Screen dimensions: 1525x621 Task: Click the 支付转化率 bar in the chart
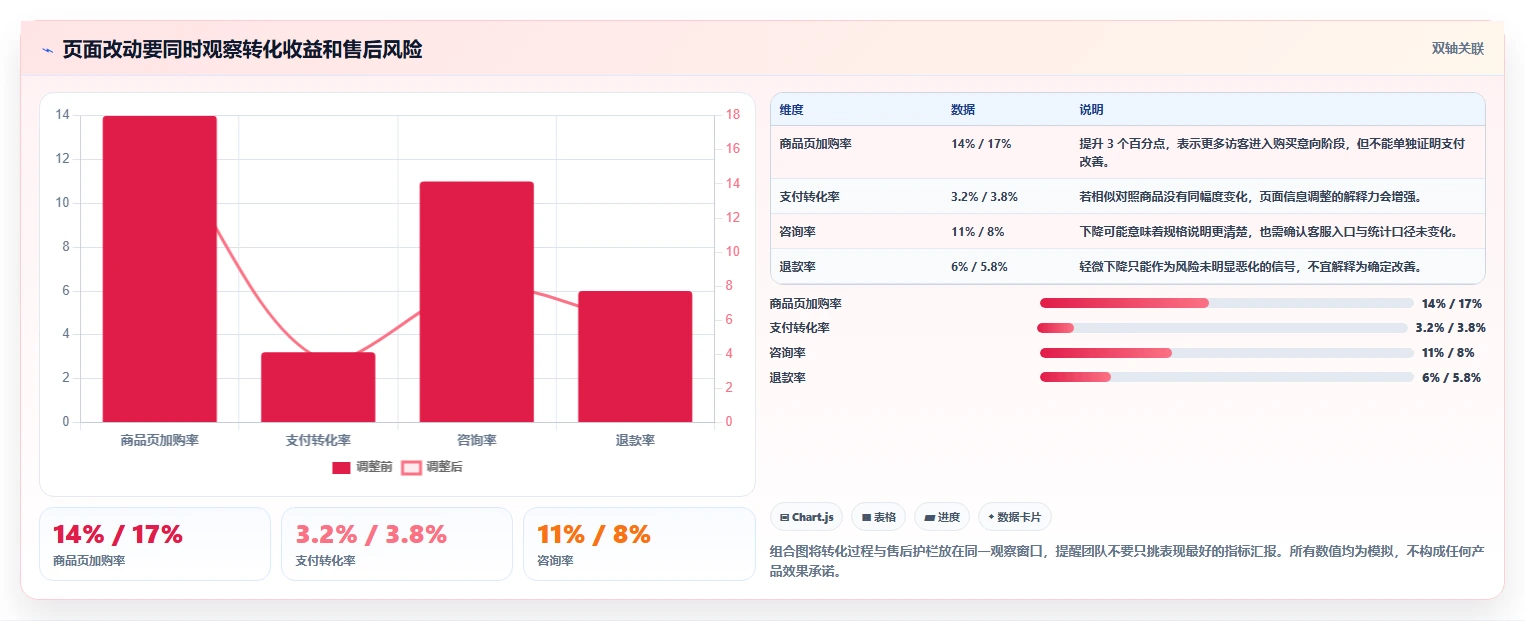[318, 387]
